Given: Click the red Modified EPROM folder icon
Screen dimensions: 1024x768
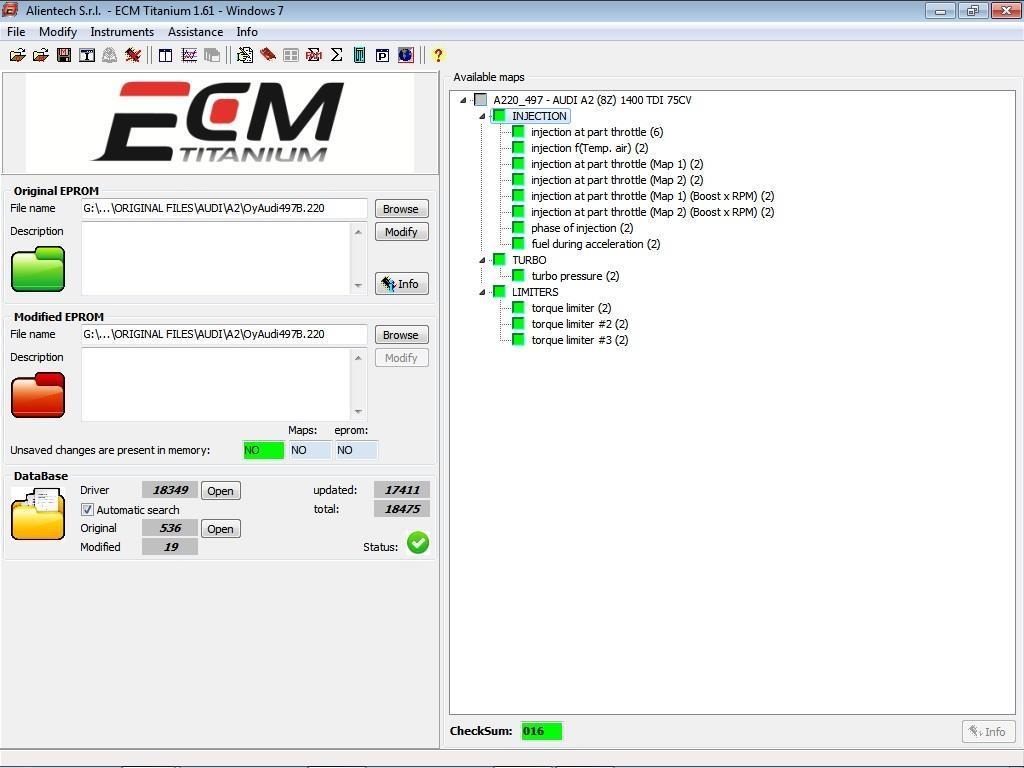Looking at the screenshot, I should click(x=38, y=394).
